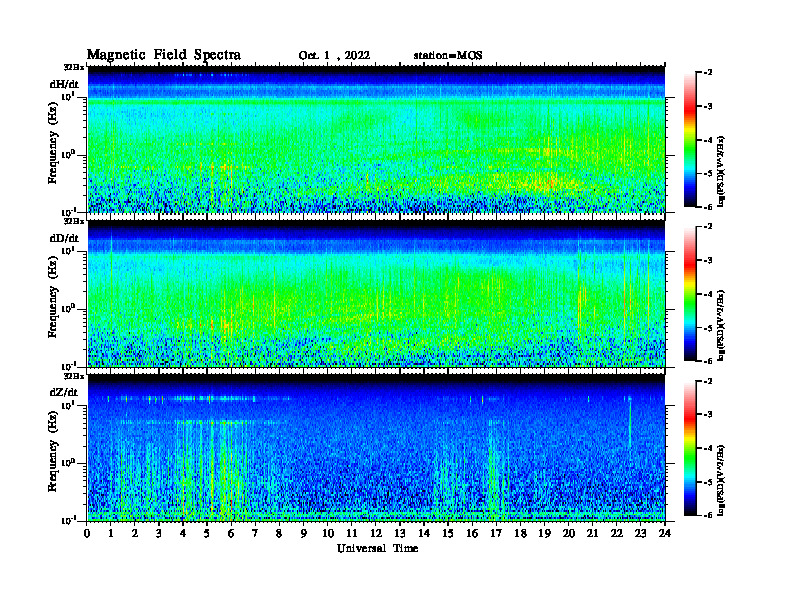Click the 32Hz label atop dZ/dt panel
The width and height of the screenshot is (792, 612).
tap(74, 376)
